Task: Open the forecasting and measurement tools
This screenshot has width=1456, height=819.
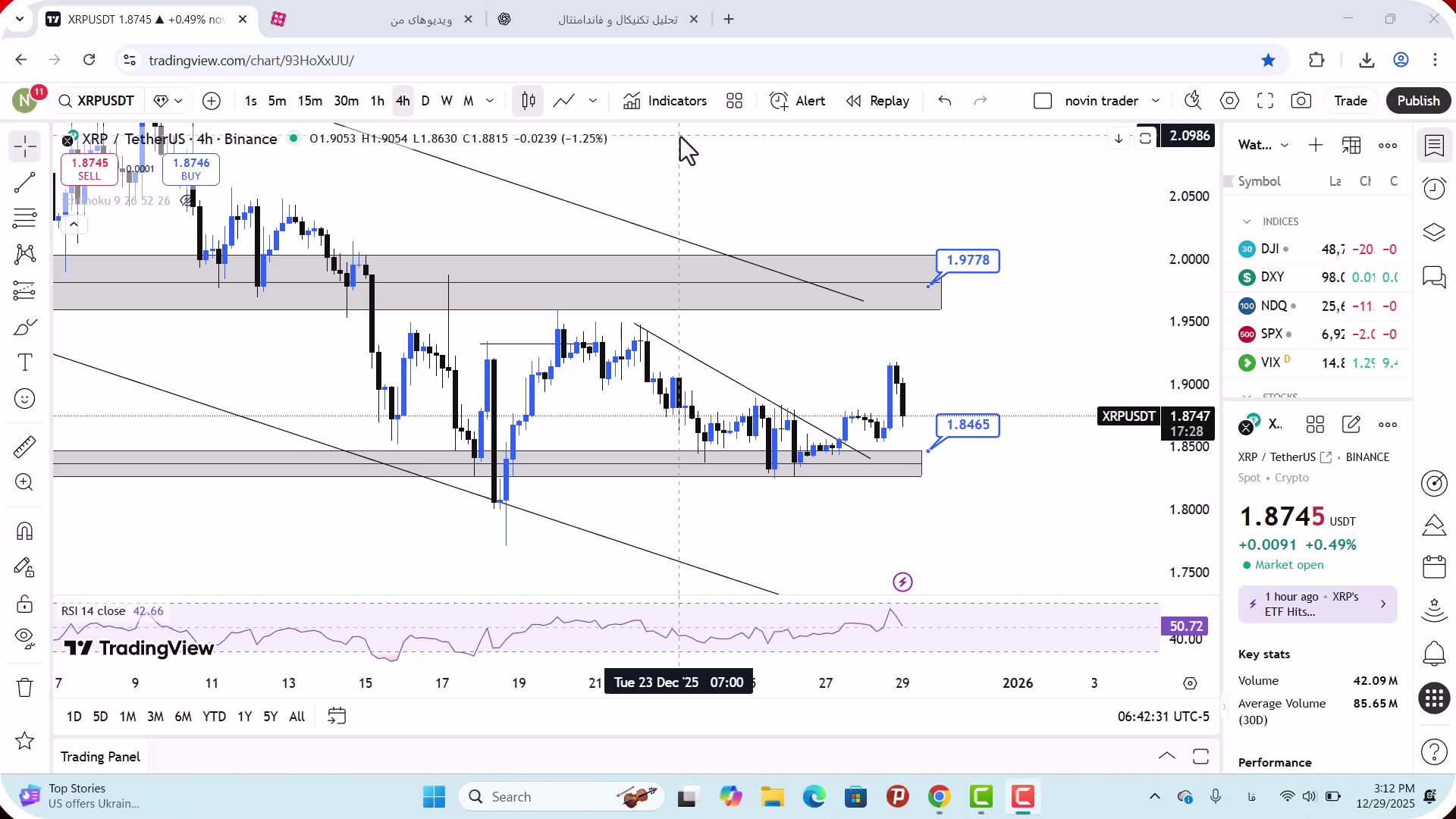Action: point(24,290)
